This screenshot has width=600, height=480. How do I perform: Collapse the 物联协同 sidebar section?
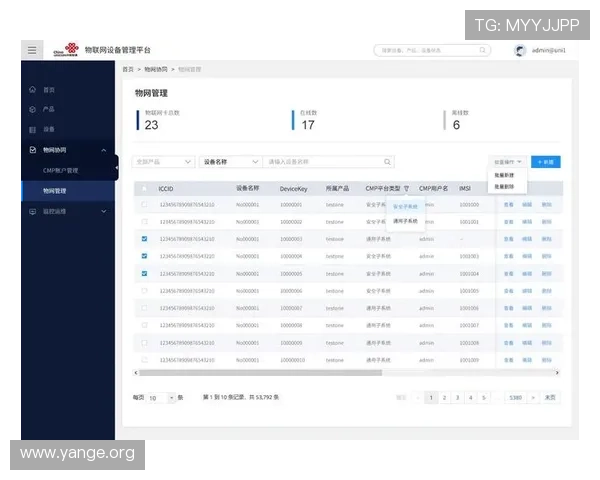click(x=104, y=150)
